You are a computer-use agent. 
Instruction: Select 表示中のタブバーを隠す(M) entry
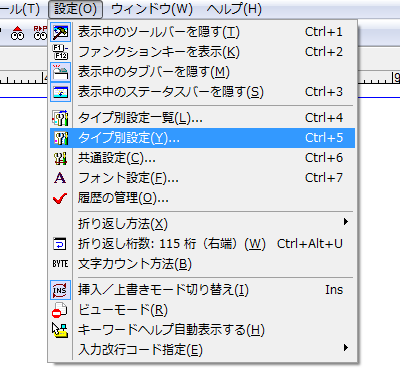[x=202, y=72]
